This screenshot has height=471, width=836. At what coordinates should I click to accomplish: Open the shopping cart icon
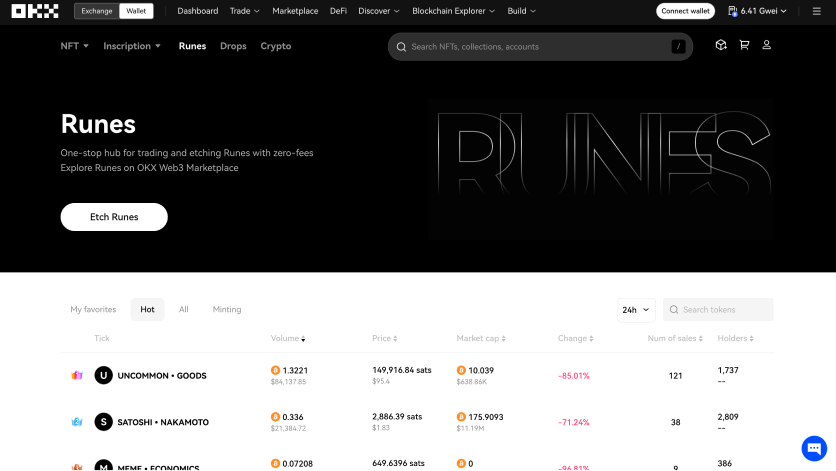coord(744,45)
